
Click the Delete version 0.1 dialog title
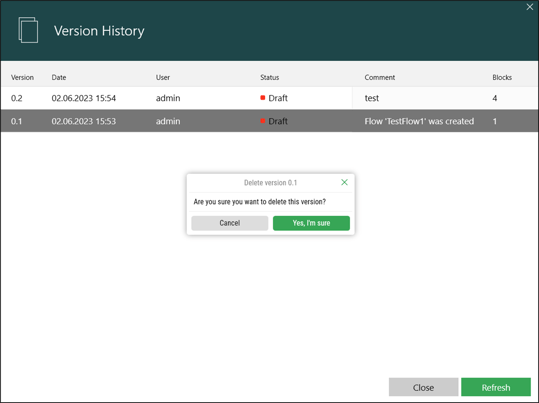(271, 183)
